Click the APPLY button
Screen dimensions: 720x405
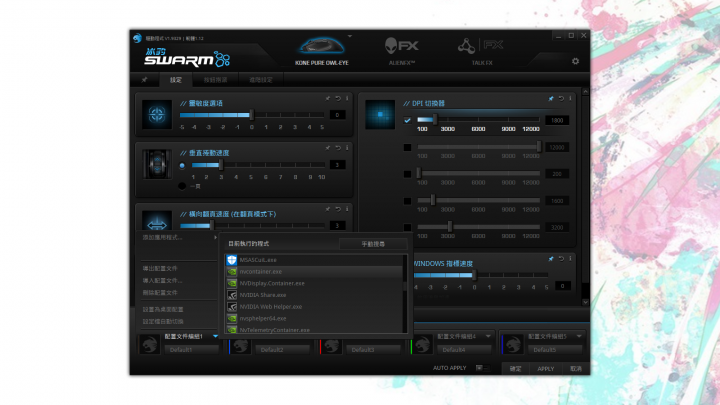pos(546,368)
